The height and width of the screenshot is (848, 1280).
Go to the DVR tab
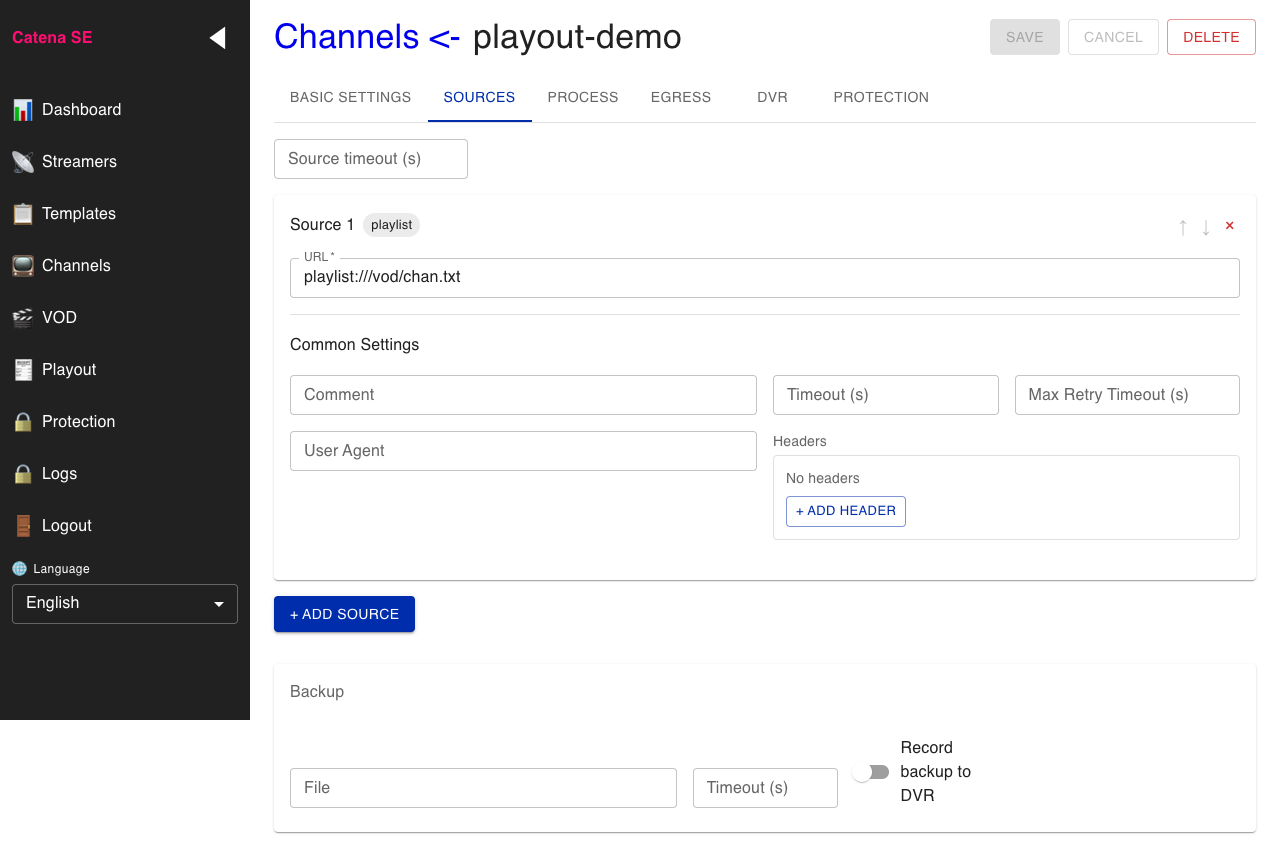coord(772,97)
